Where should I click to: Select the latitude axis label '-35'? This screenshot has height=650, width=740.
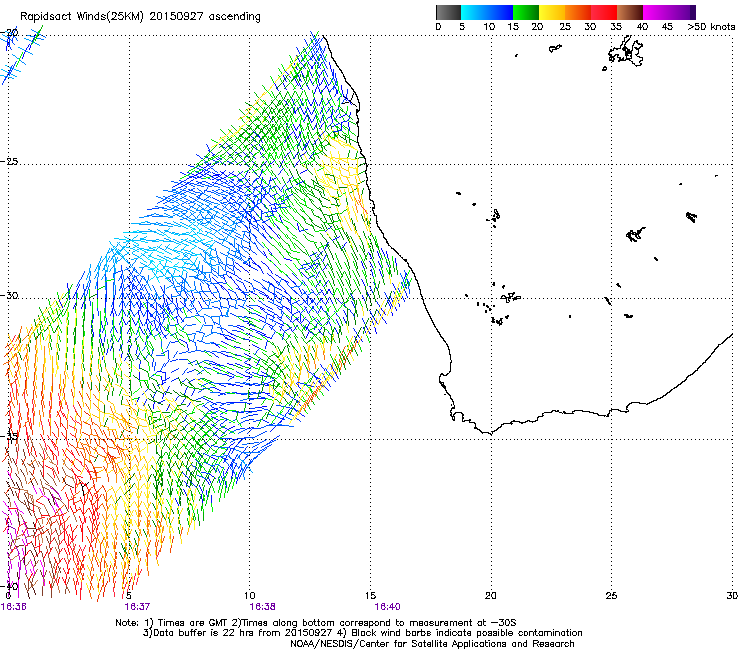click(9, 436)
